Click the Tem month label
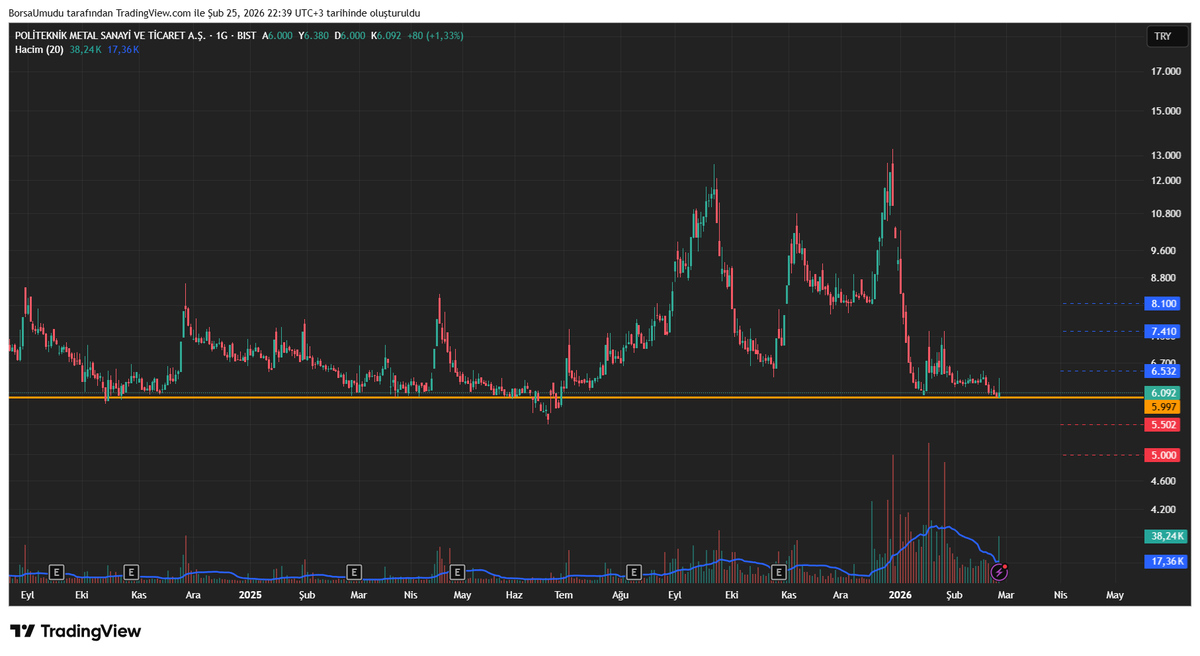The width and height of the screenshot is (1200, 656). pos(564,595)
